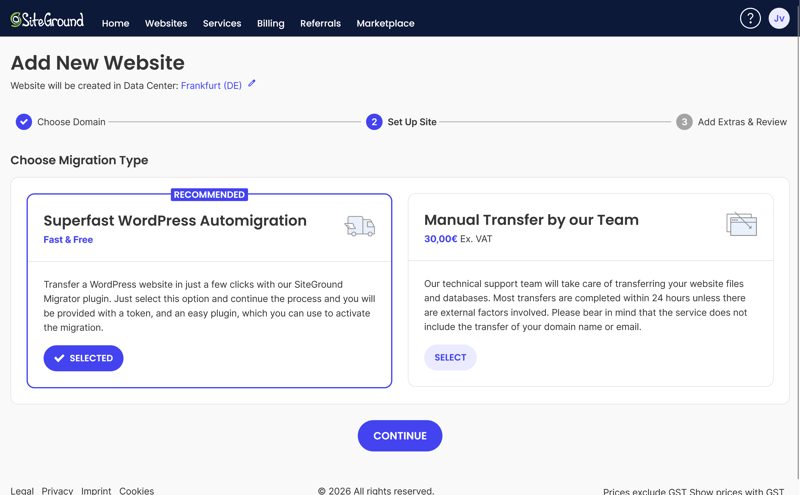
Task: Click the pencil icon to edit data center
Action: click(x=252, y=84)
